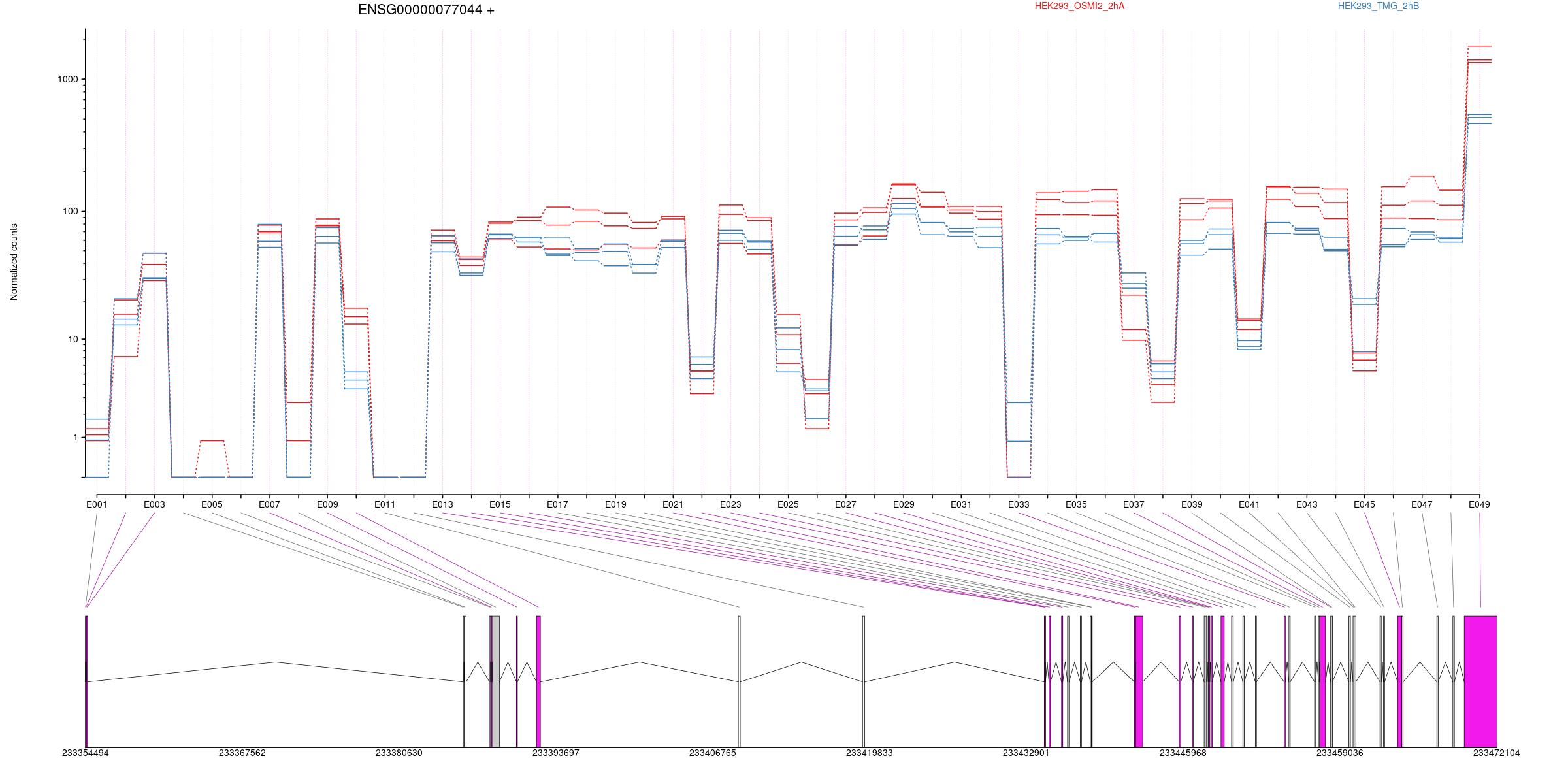This screenshot has width=1568, height=784.
Task: Click exon label E049
Action: click(1479, 504)
